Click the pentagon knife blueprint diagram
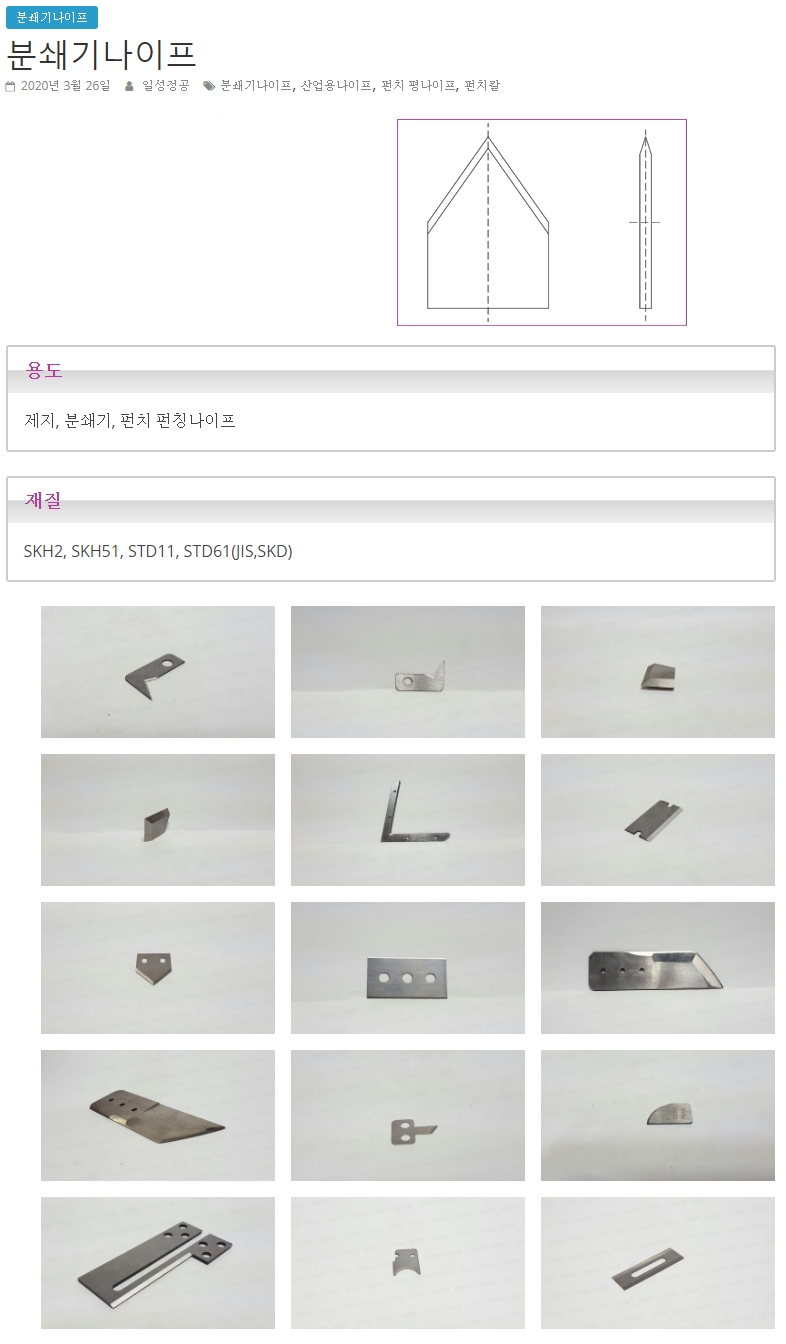This screenshot has height=1344, width=786. 542,222
